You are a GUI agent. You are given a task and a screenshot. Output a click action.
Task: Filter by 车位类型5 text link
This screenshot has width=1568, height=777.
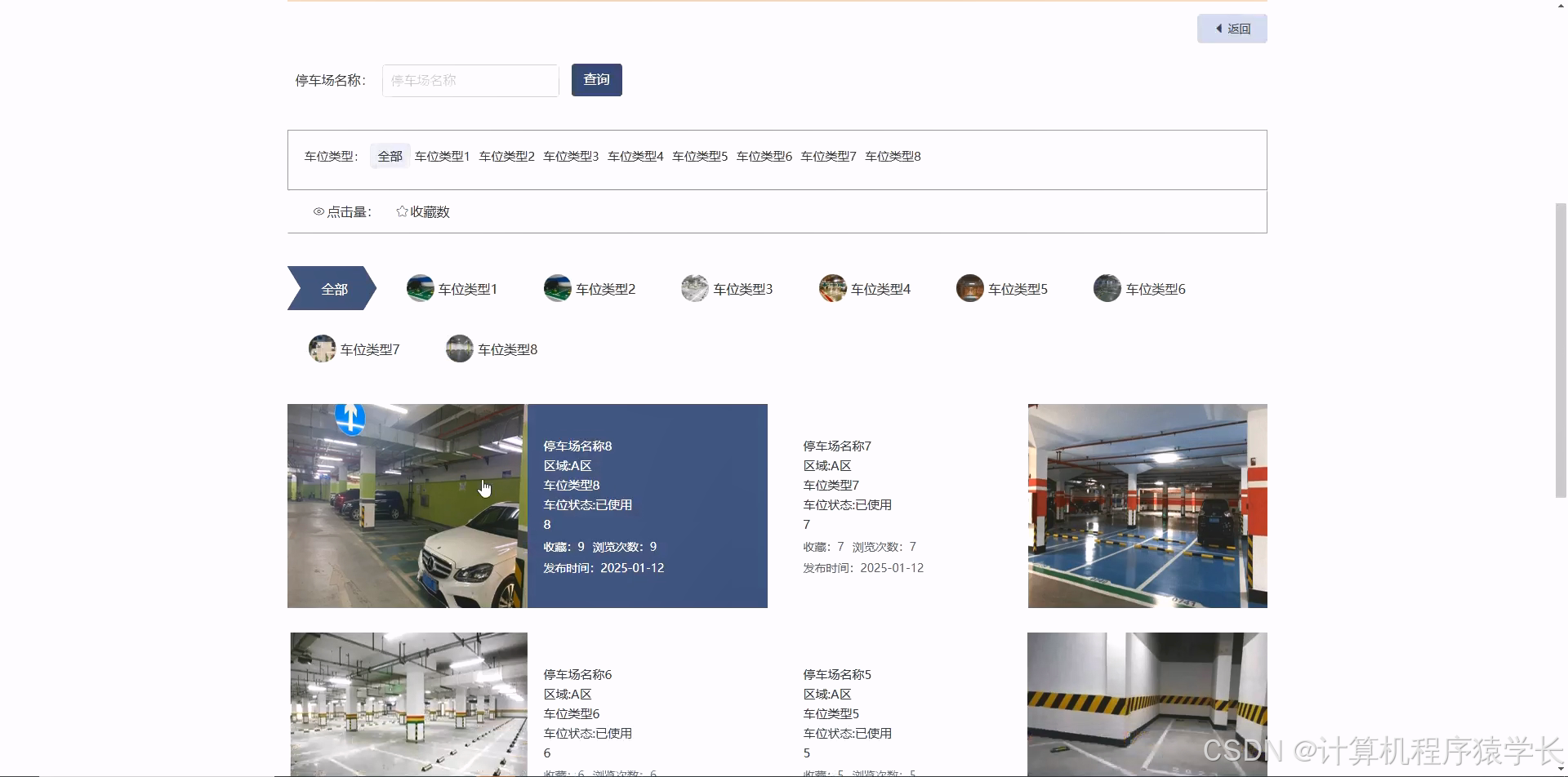tap(700, 156)
